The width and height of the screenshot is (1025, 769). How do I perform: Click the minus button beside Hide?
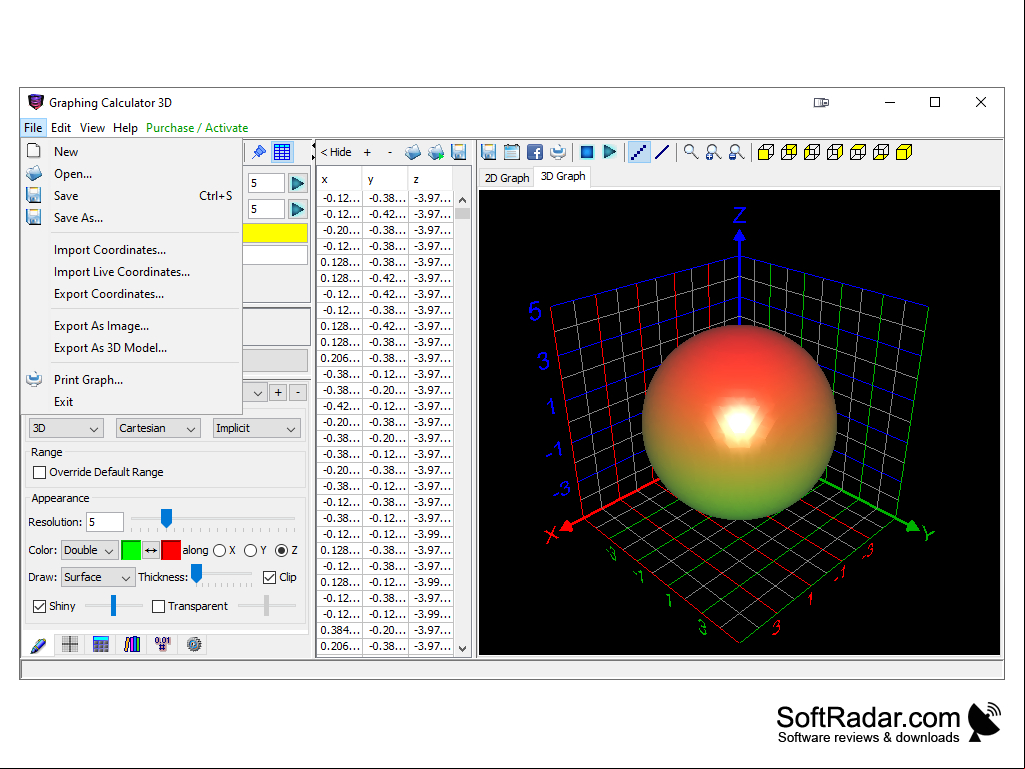point(390,152)
